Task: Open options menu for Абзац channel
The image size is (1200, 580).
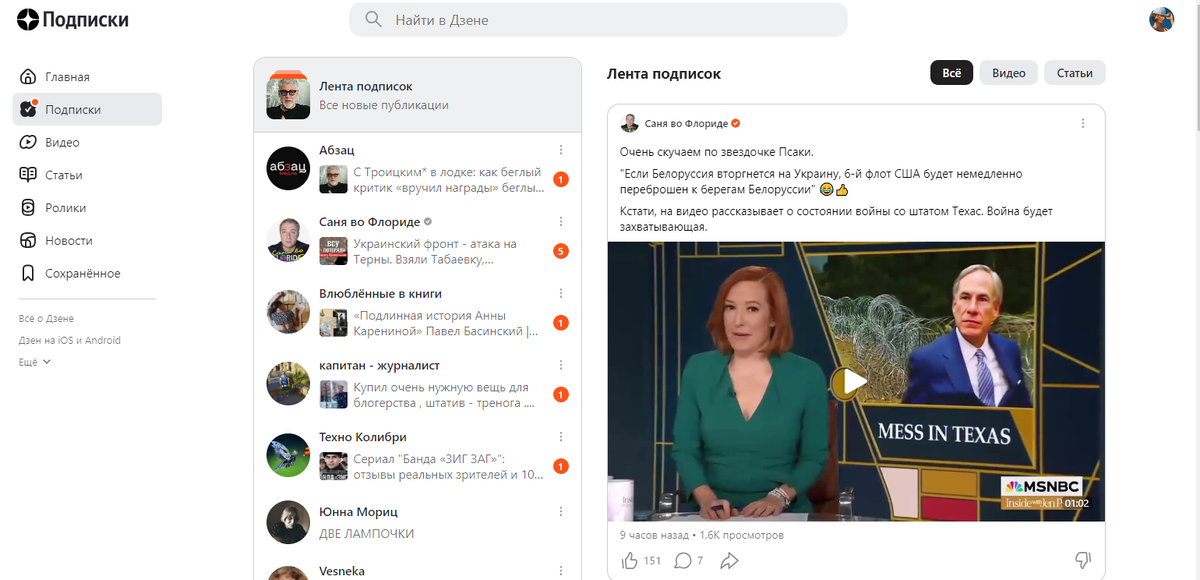Action: click(561, 150)
